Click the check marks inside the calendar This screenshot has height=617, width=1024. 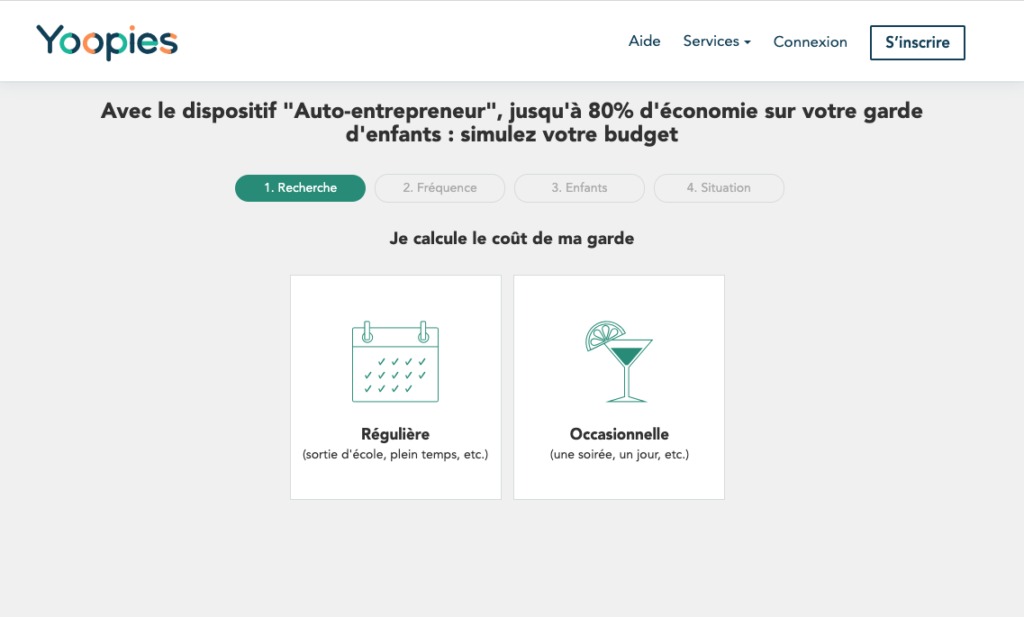pos(395,375)
